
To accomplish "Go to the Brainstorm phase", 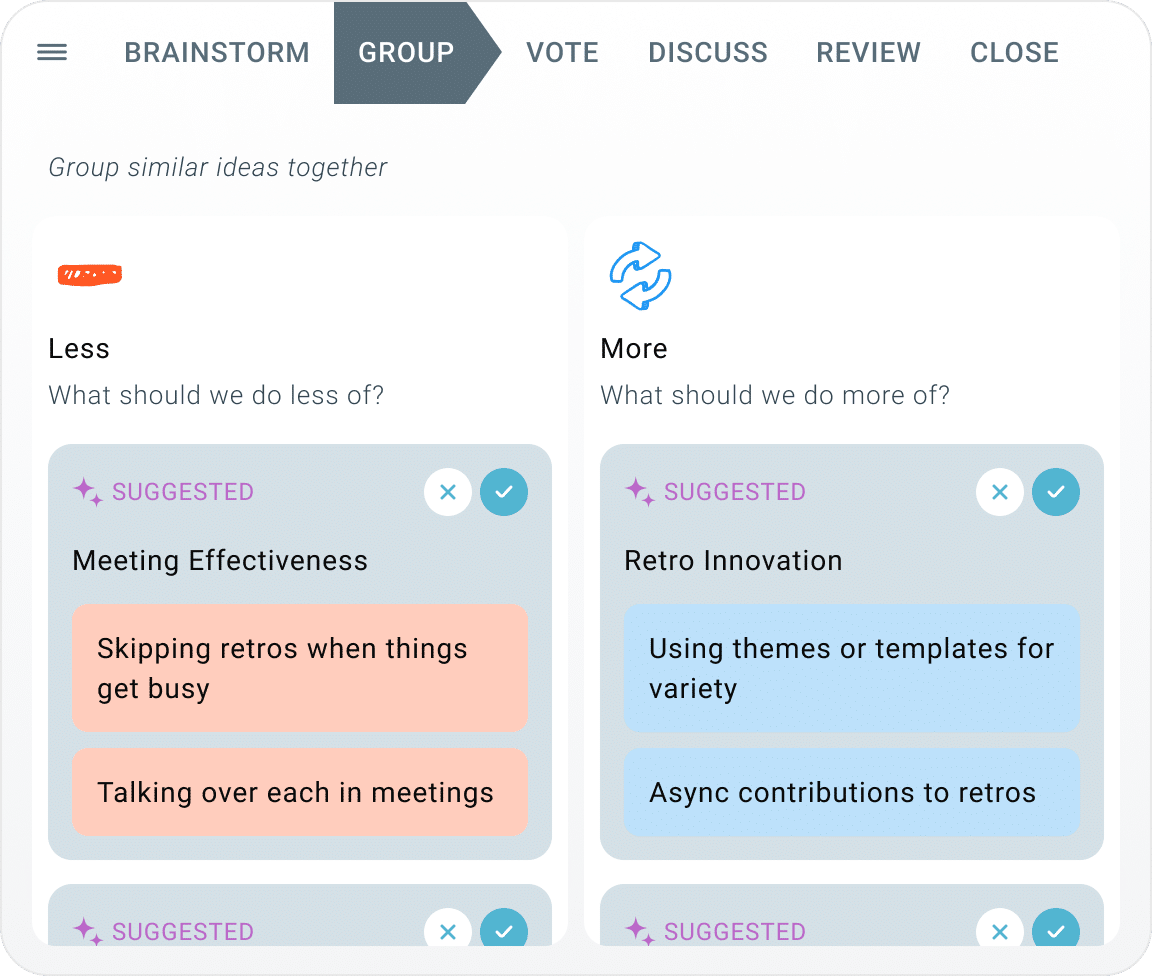I will [217, 53].
